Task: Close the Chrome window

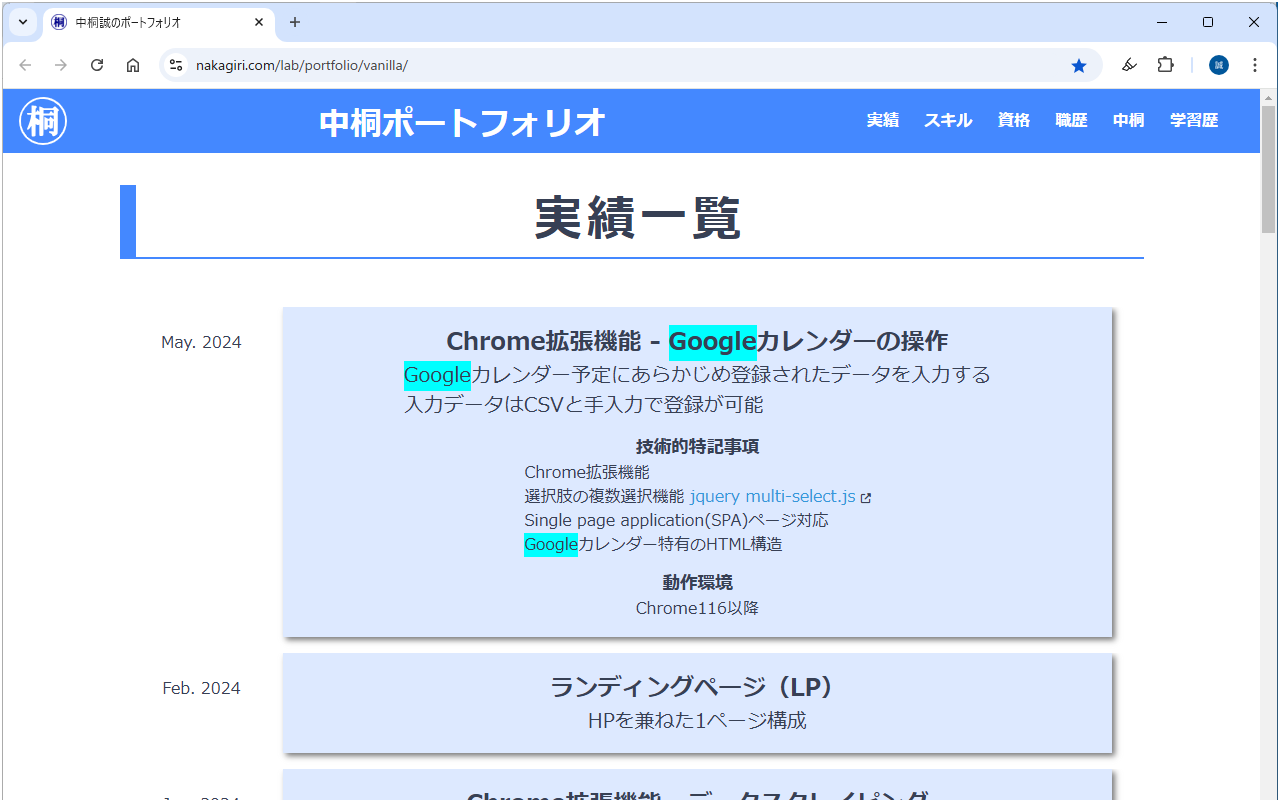Action: 1254,22
